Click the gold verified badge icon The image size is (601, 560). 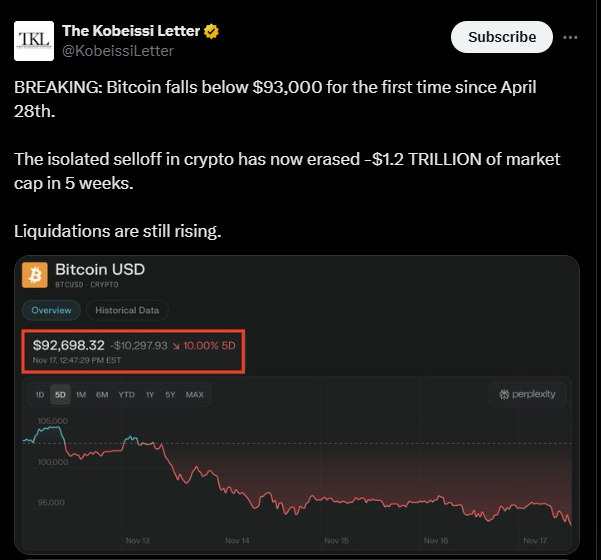click(212, 32)
